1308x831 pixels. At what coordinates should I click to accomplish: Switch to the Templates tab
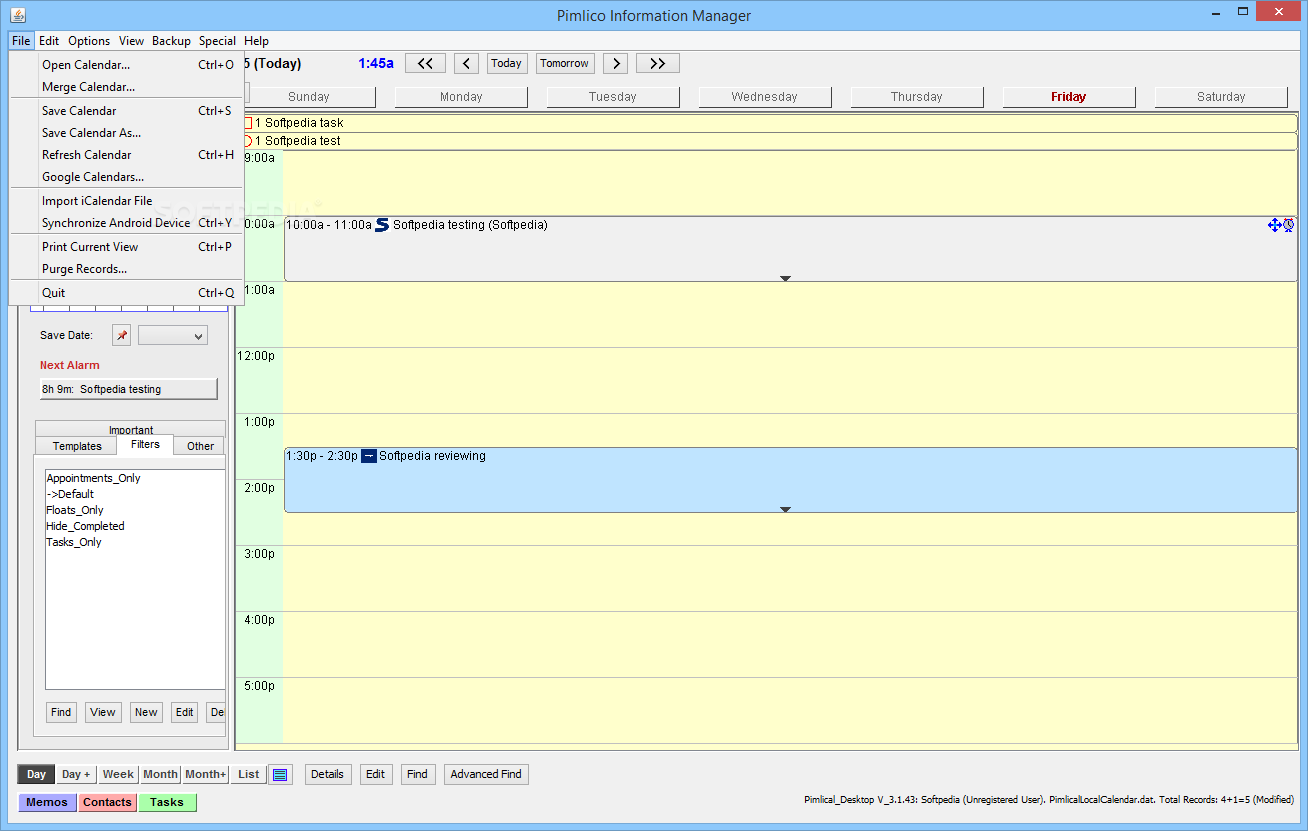pos(77,446)
